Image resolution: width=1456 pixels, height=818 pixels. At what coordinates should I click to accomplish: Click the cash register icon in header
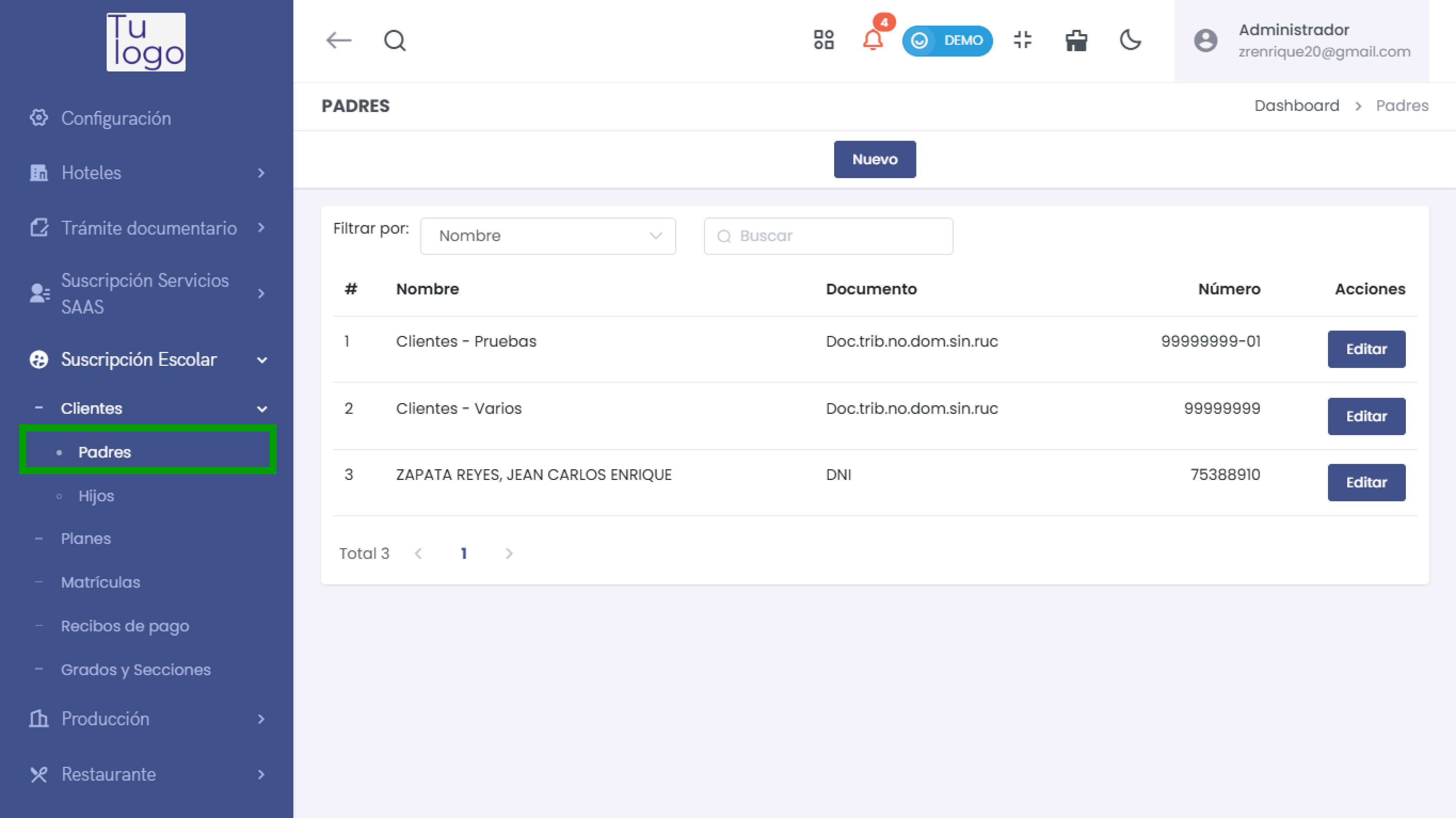point(1076,41)
